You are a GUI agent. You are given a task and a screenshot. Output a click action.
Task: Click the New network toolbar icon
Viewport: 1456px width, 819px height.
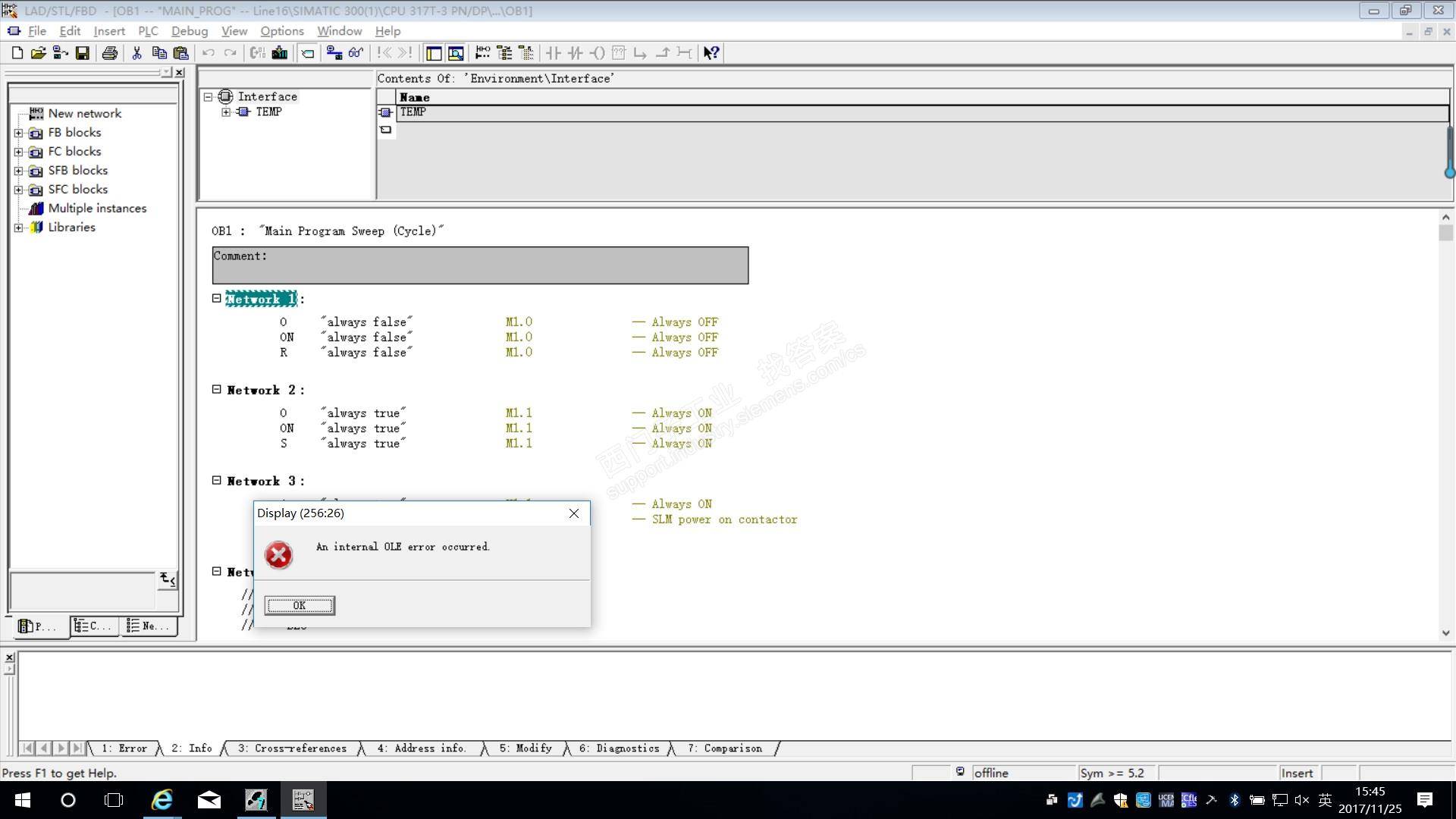click(482, 53)
